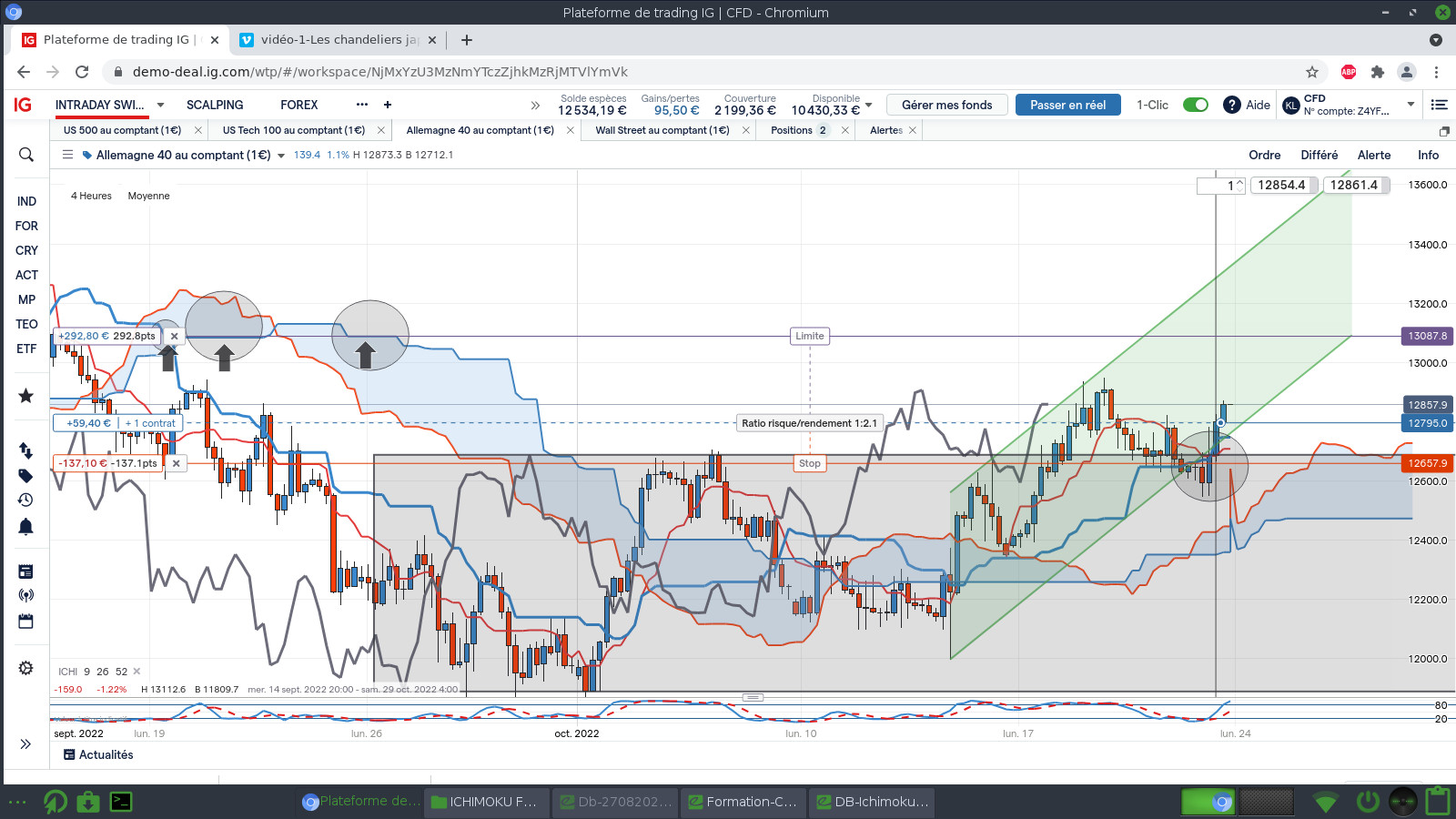Select the US 500 au comptant tab

[x=122, y=130]
